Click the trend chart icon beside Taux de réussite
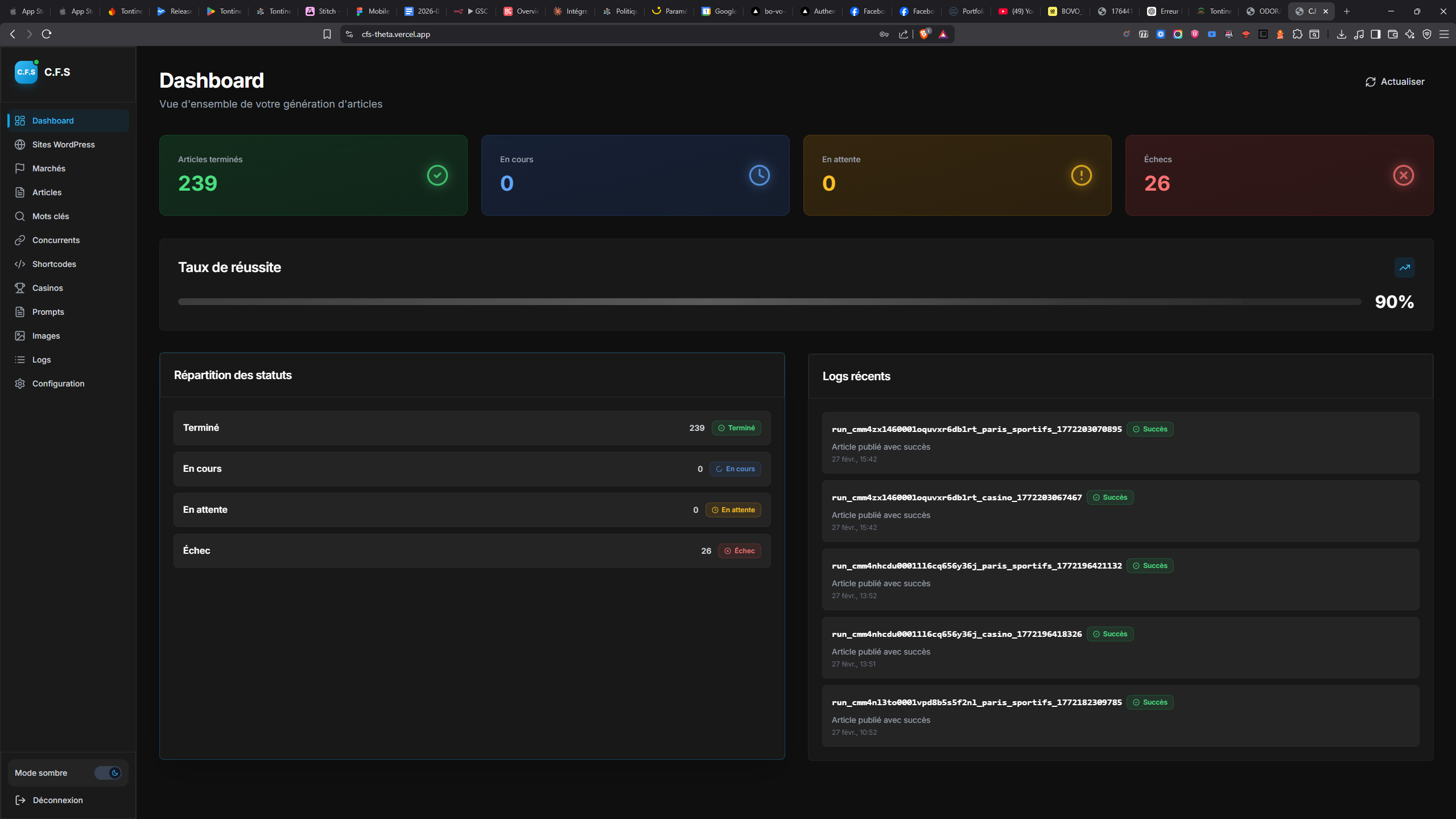 point(1404,267)
